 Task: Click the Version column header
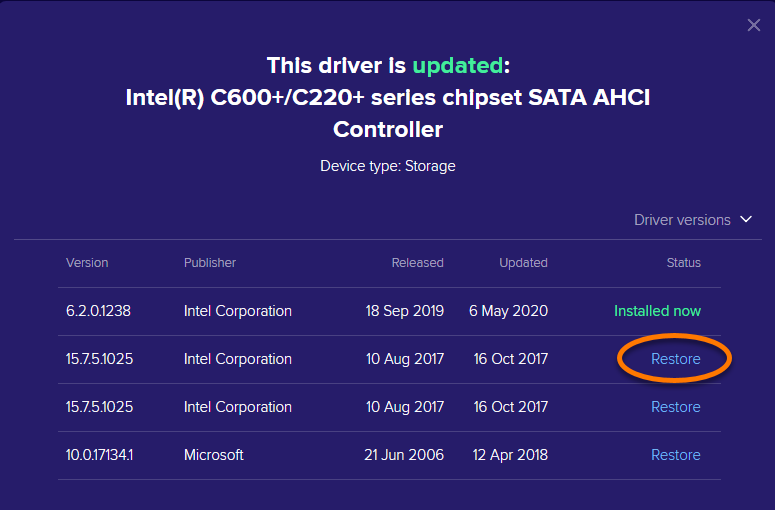pos(87,263)
